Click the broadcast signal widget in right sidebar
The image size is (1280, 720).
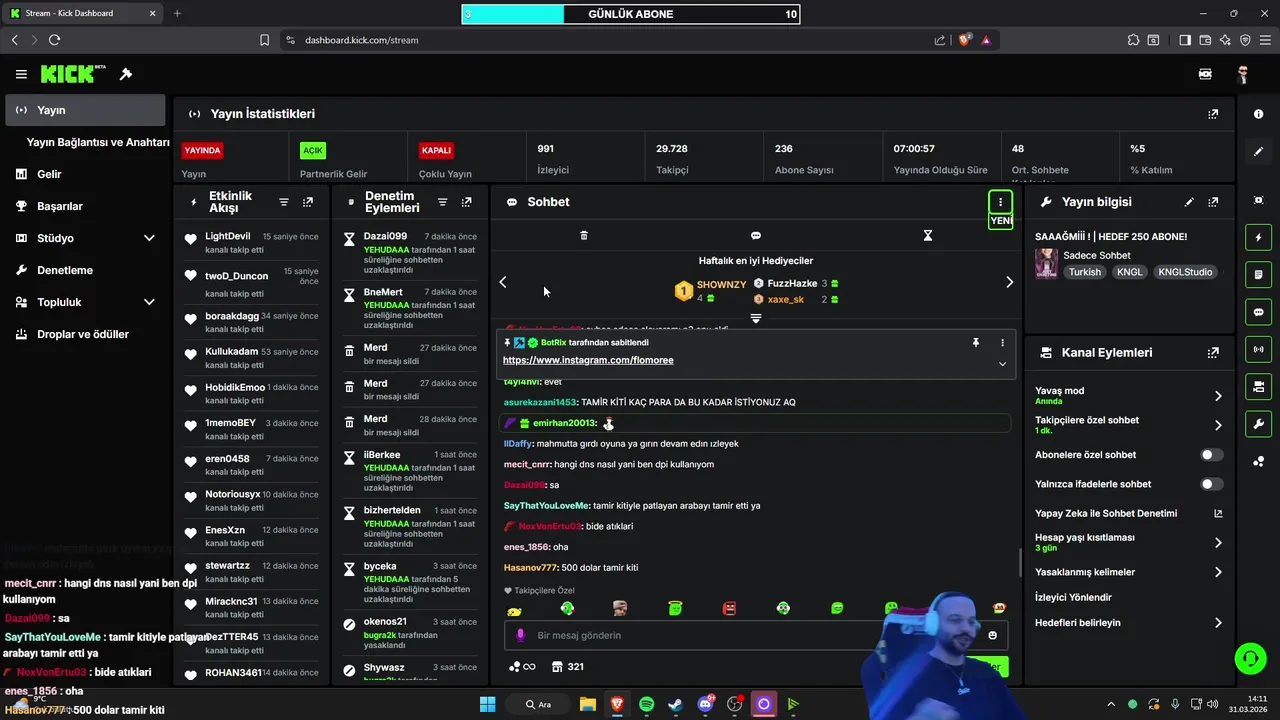(1258, 349)
